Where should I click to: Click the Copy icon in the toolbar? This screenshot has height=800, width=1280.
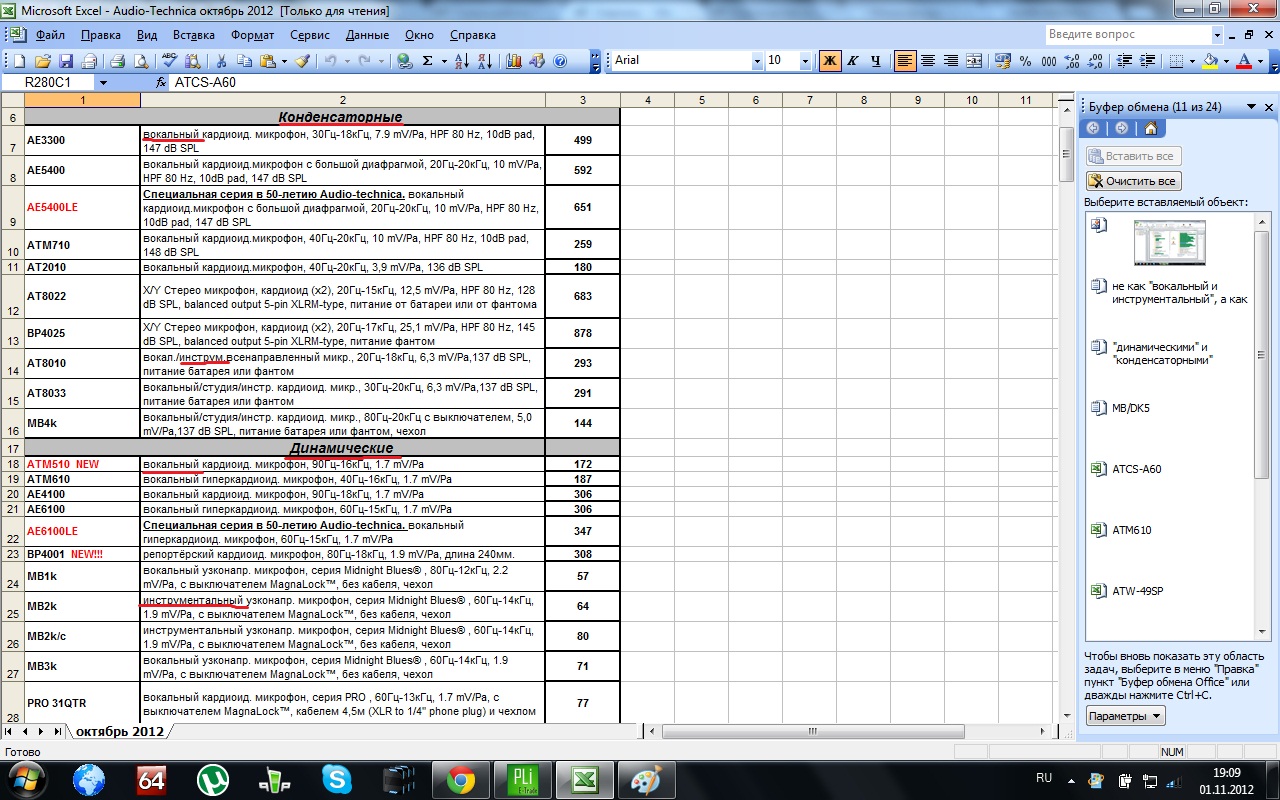click(x=244, y=61)
